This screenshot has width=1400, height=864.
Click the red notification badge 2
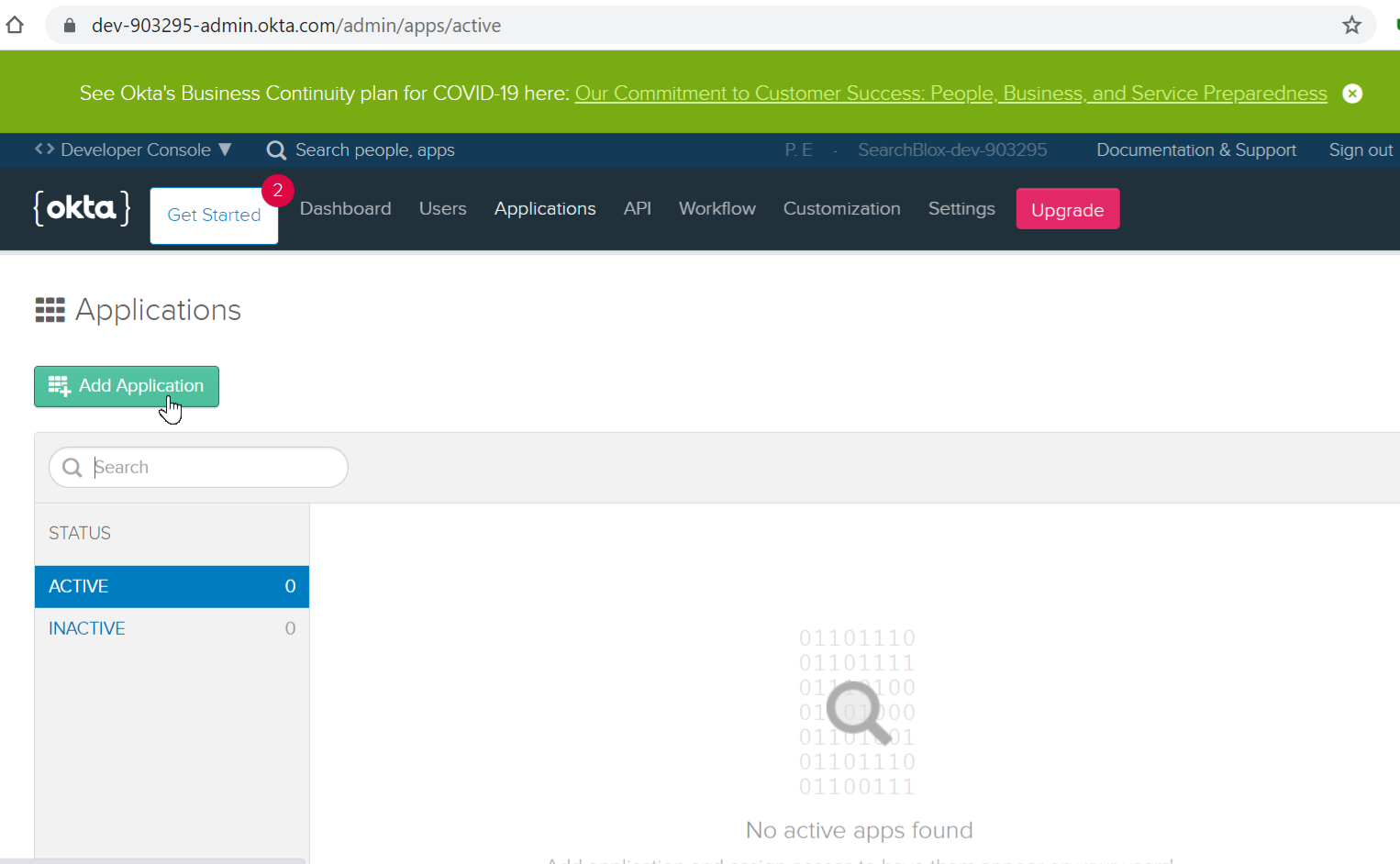[x=277, y=191]
